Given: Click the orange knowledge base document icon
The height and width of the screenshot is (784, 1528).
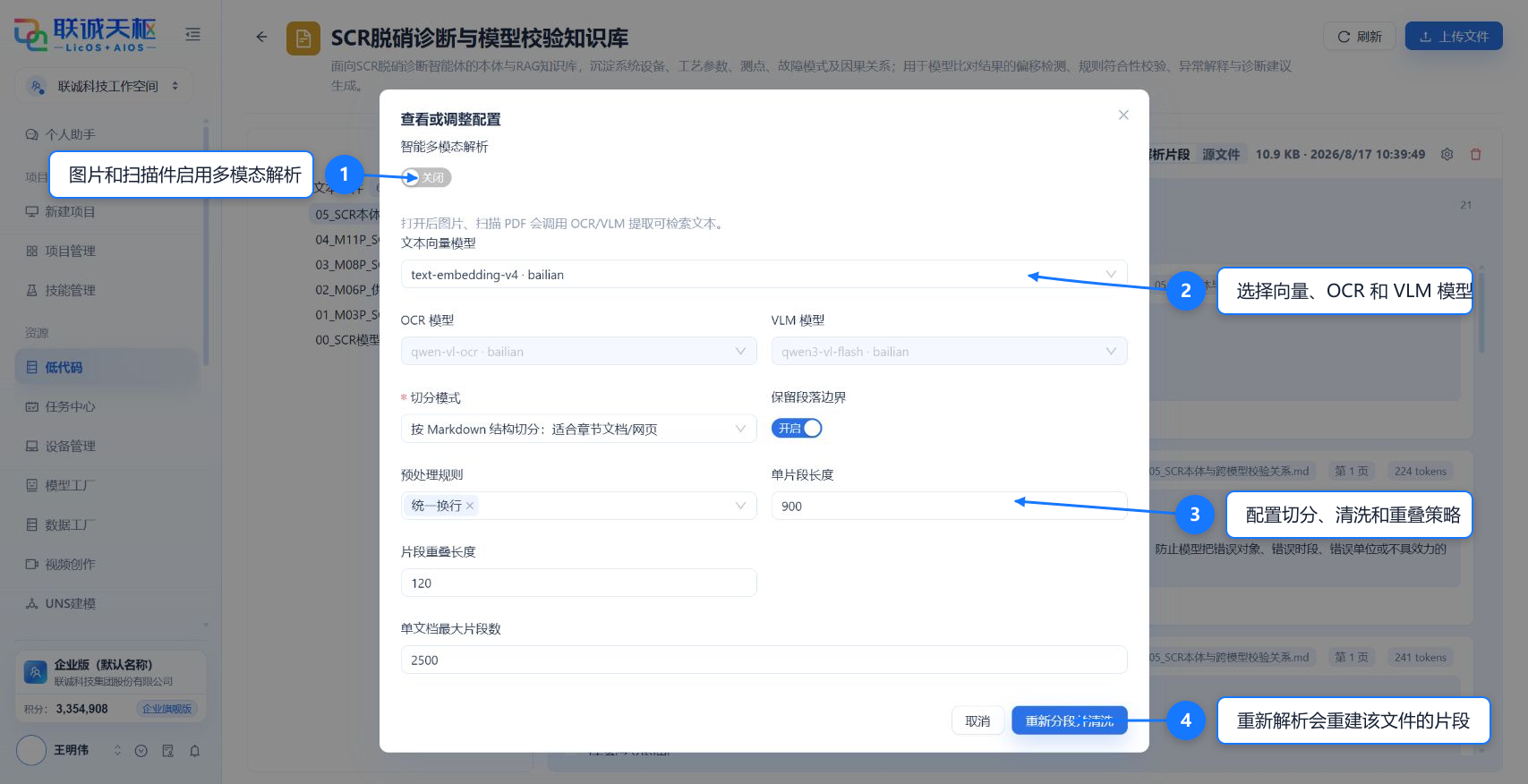Looking at the screenshot, I should click(x=303, y=38).
